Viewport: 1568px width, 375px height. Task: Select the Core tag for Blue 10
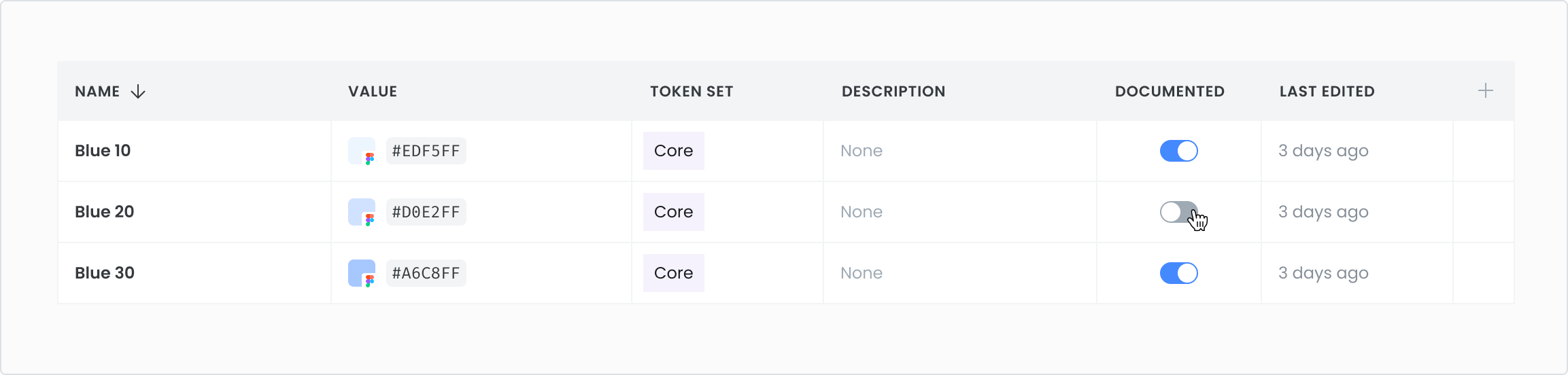[674, 151]
